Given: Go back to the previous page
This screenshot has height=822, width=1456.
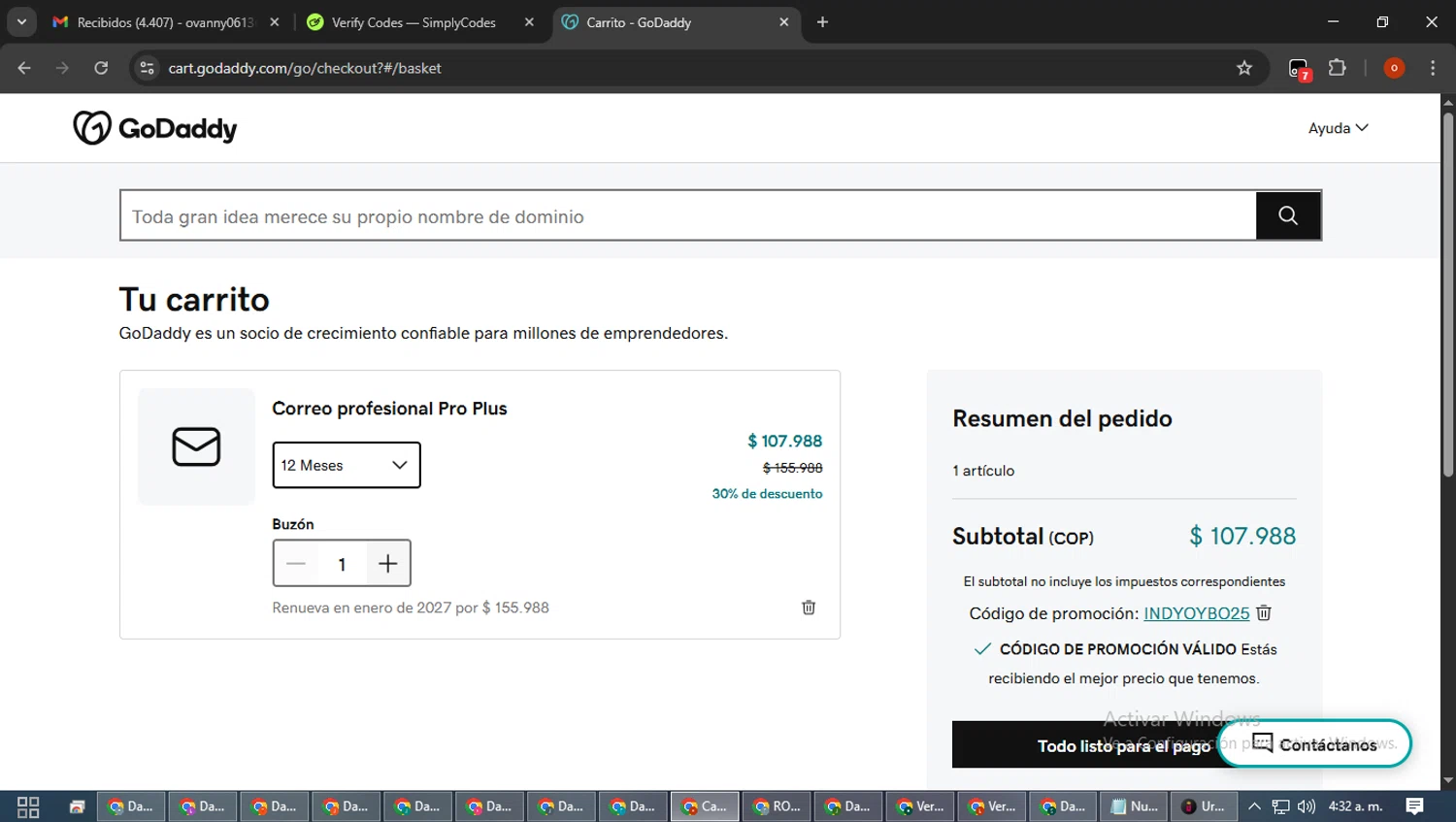Looking at the screenshot, I should 24,68.
